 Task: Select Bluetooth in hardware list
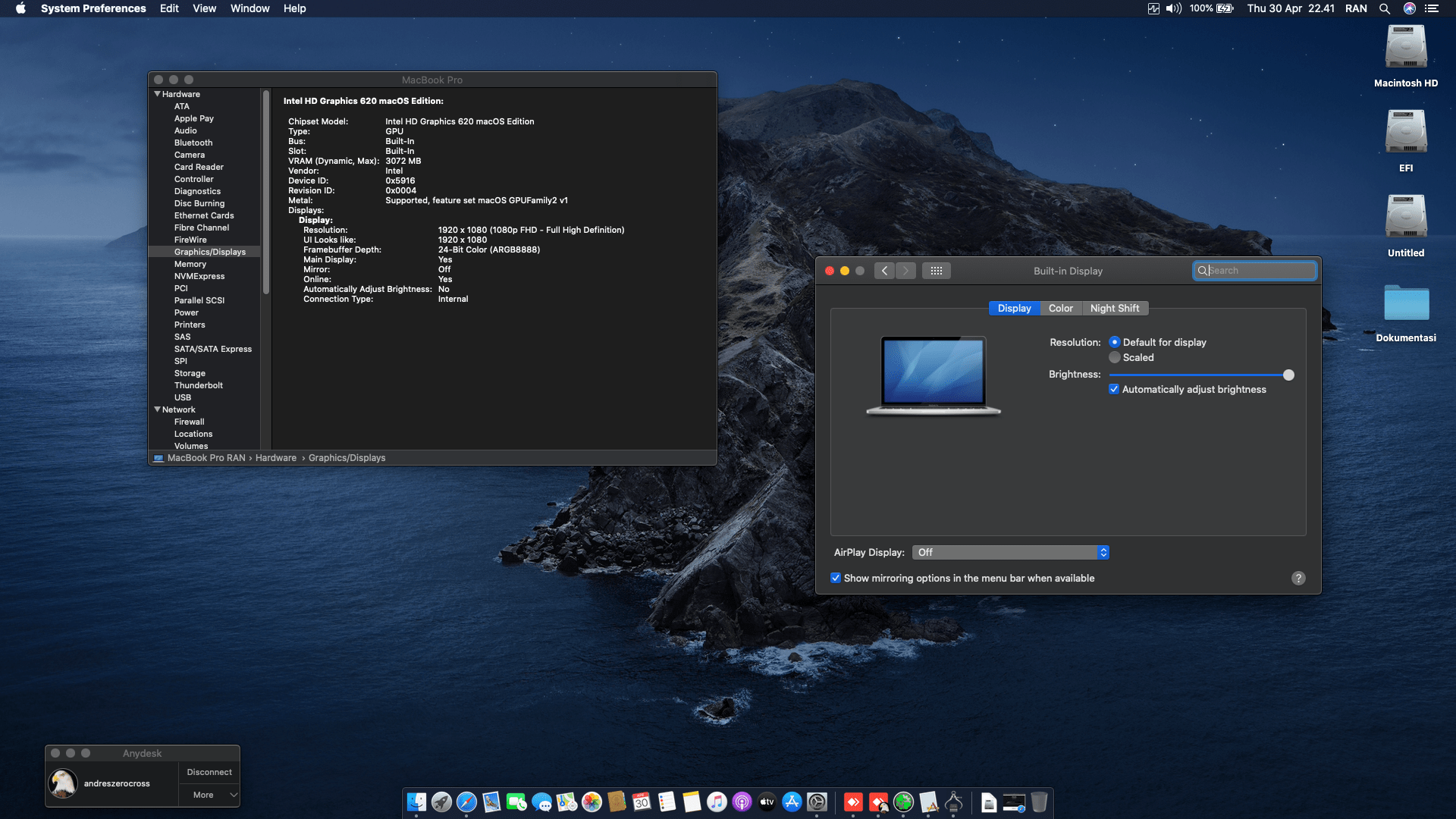(x=193, y=143)
